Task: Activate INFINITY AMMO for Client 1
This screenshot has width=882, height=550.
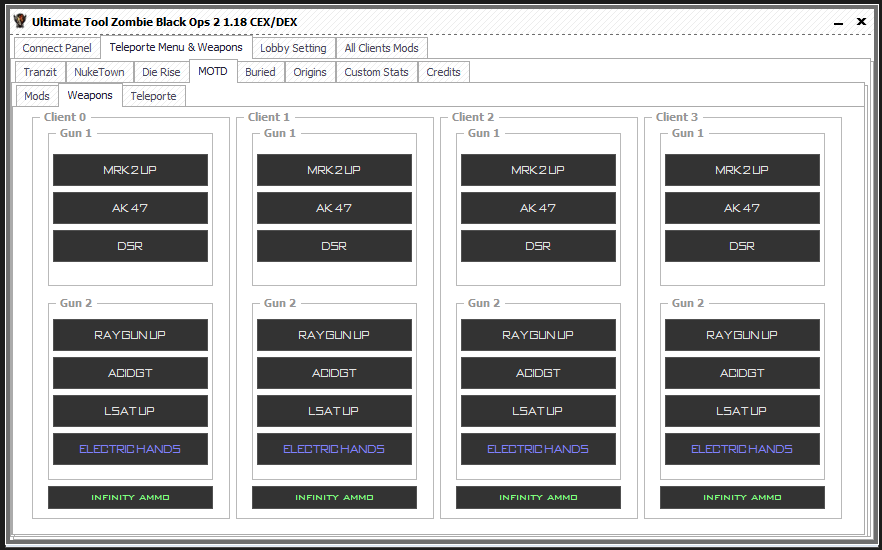Action: (x=334, y=497)
